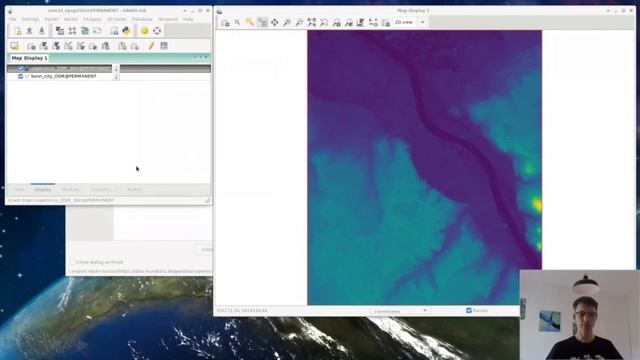Switch to the Data tab

click(19, 190)
